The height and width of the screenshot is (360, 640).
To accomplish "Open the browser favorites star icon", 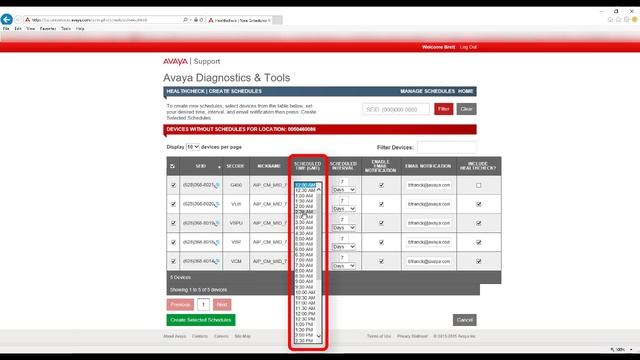I will pos(618,19).
